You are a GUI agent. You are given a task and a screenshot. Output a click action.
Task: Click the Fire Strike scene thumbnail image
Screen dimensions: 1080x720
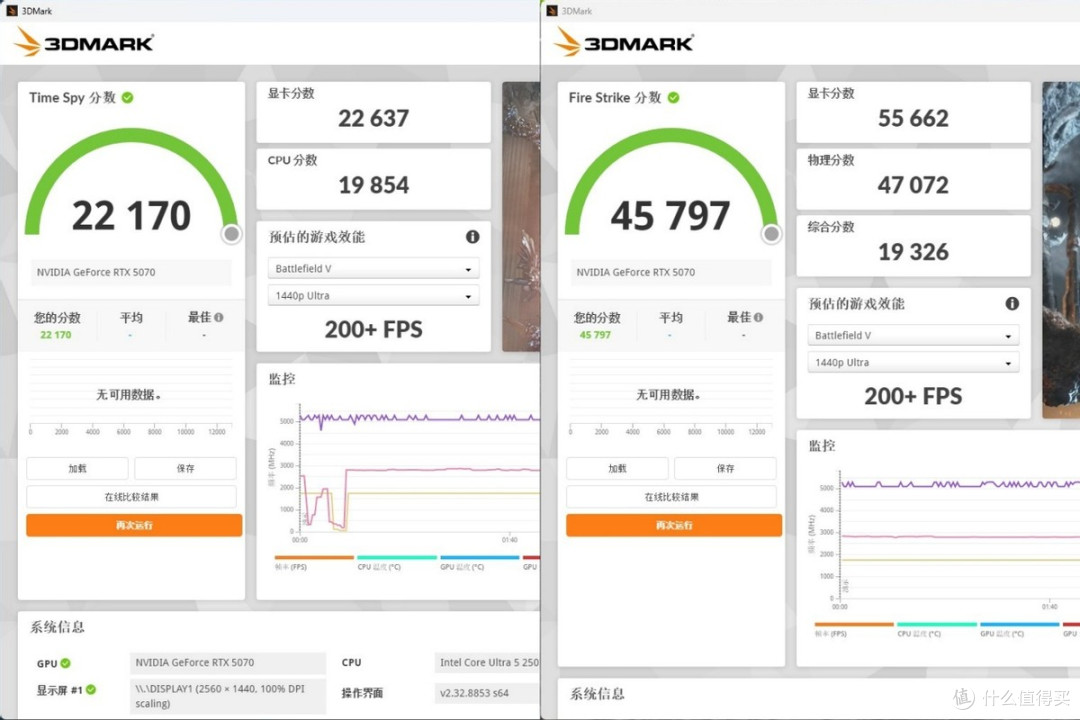[x=1061, y=250]
